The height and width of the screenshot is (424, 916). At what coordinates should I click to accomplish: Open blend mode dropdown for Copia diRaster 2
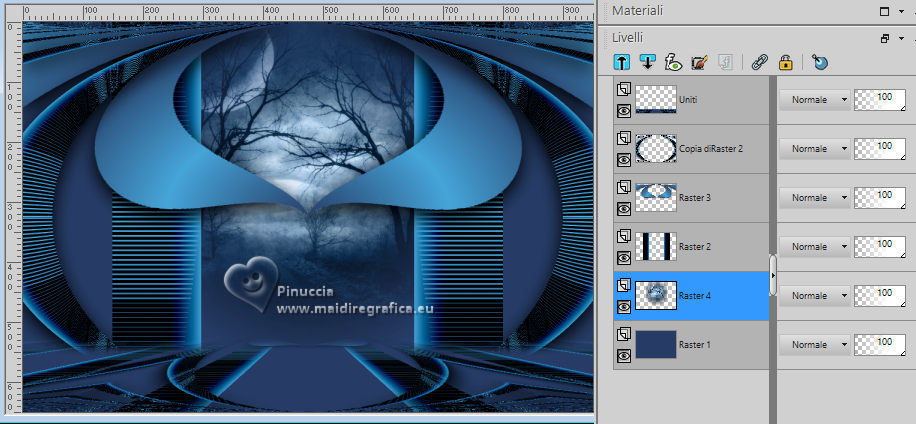pos(815,149)
